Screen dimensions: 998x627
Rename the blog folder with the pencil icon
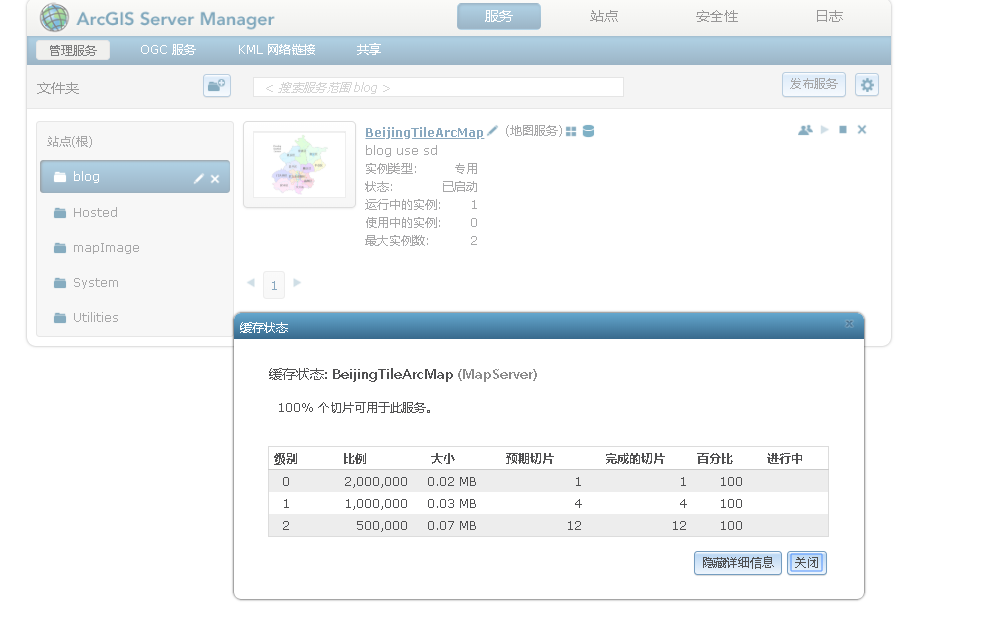[x=199, y=179]
